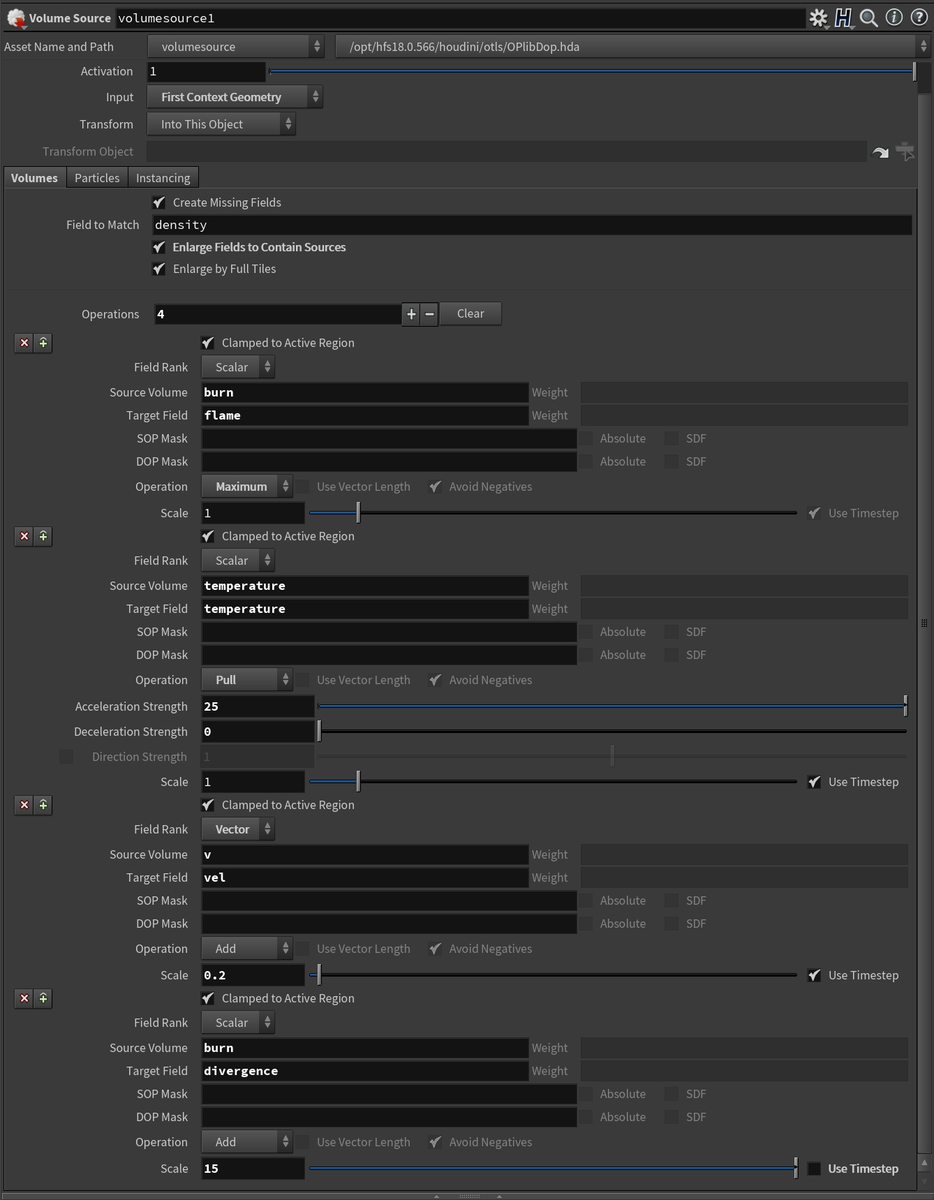
Task: Remove the v-to-vel operation with X
Action: (x=25, y=805)
